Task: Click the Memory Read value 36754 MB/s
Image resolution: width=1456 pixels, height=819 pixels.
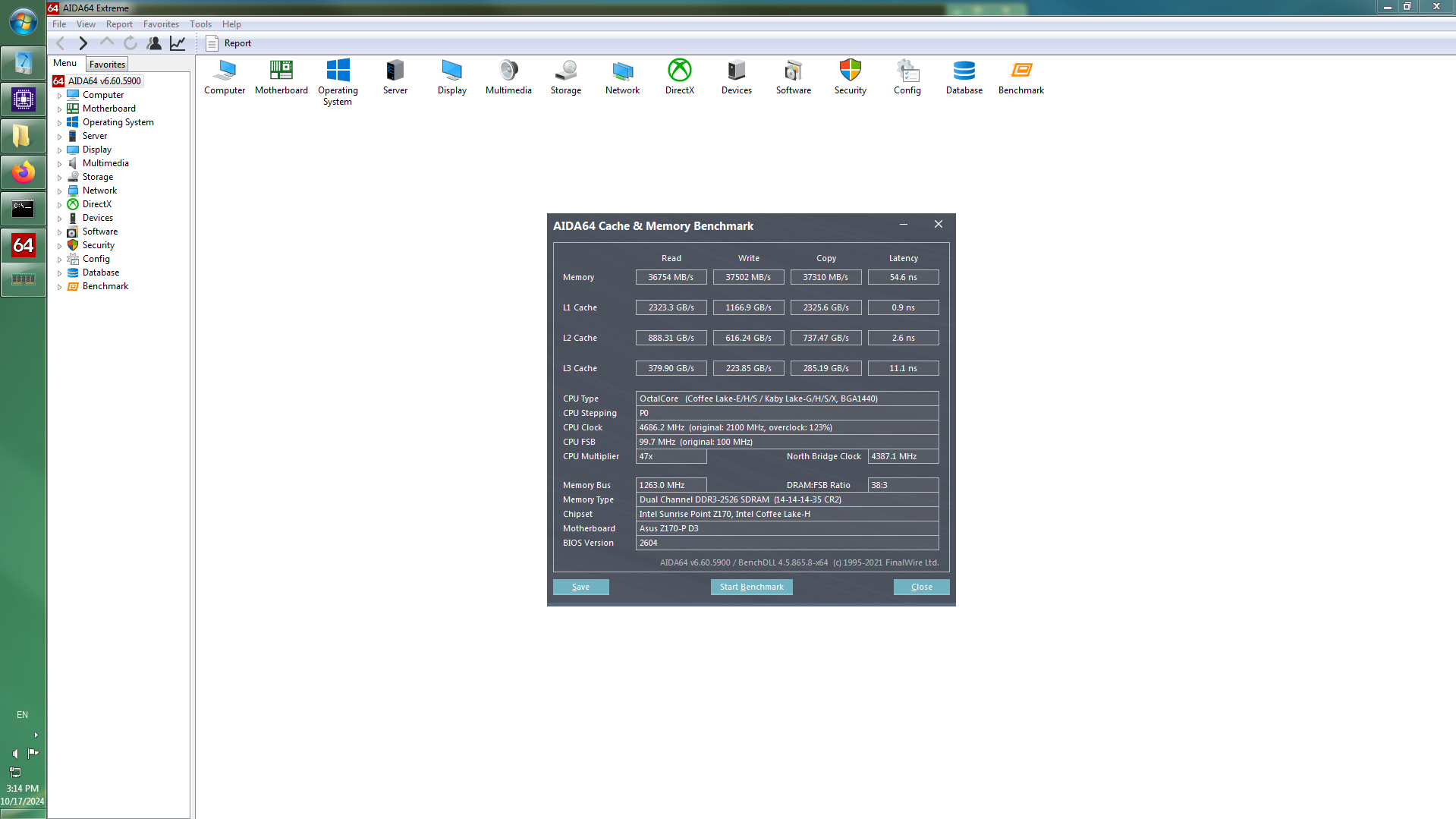Action: click(x=671, y=277)
